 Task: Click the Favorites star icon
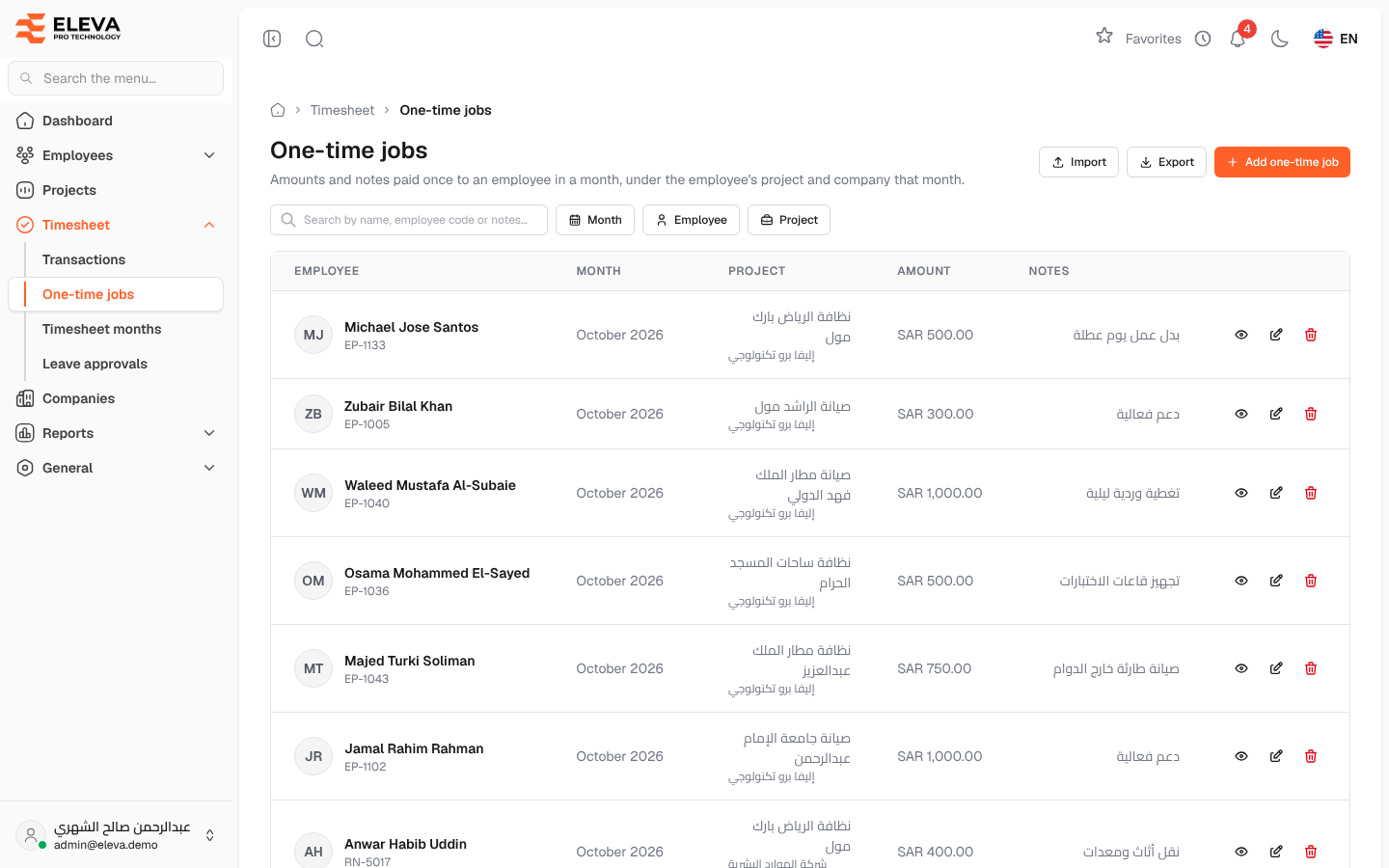pos(1104,36)
